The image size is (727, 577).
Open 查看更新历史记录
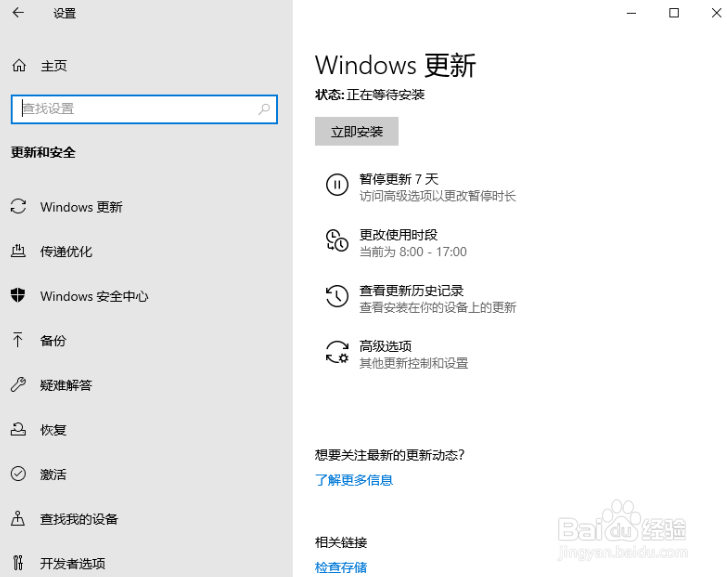coord(411,291)
